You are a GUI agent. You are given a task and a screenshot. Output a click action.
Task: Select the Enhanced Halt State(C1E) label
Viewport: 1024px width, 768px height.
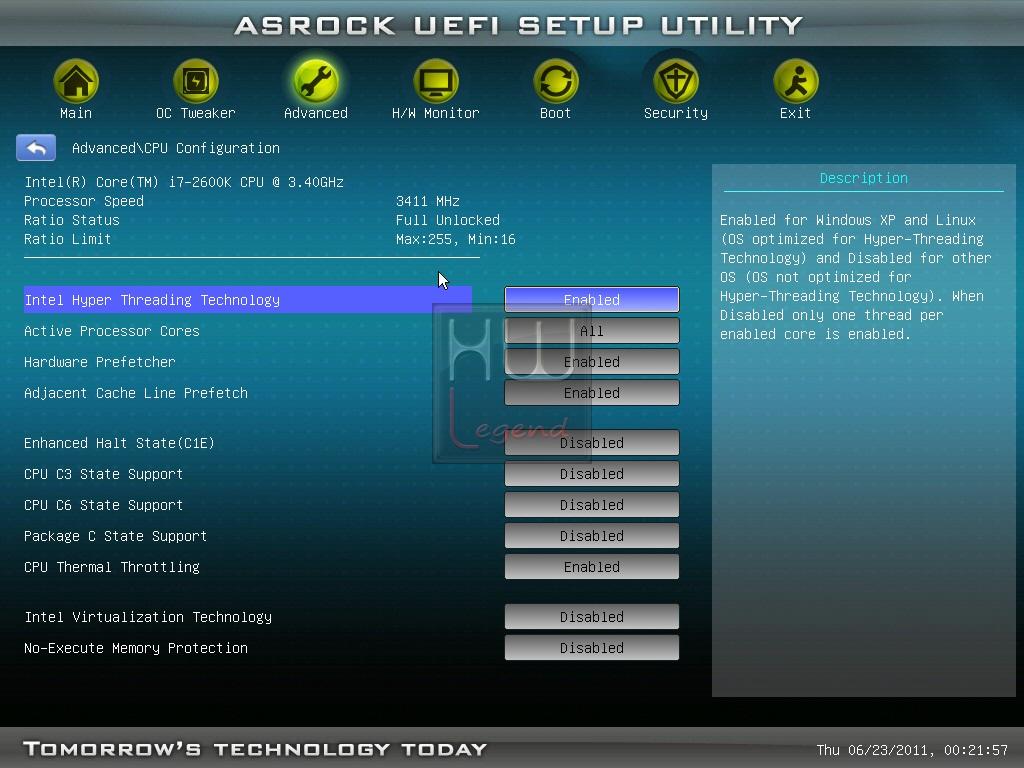point(120,443)
